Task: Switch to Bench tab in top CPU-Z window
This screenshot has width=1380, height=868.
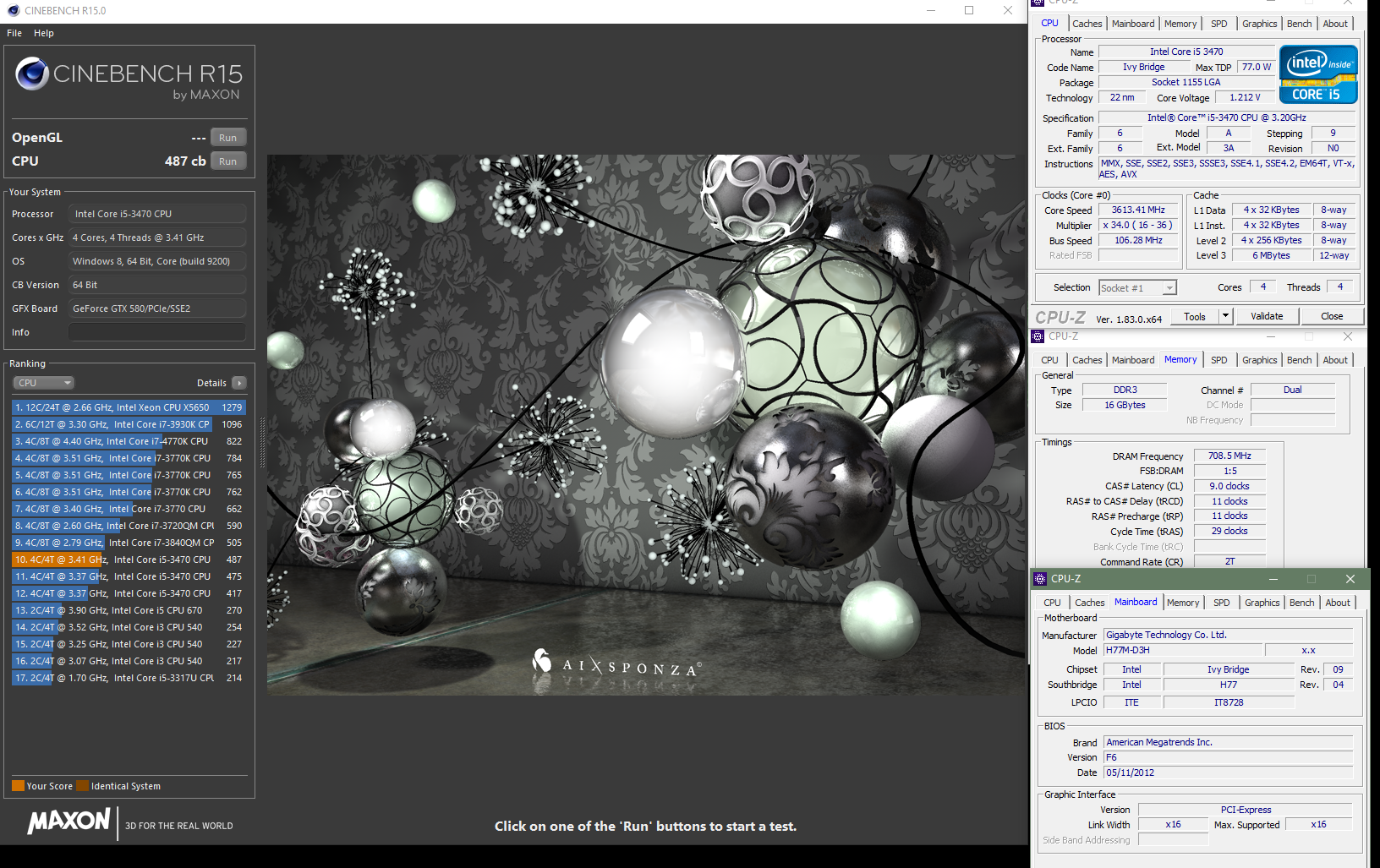Action: 1300,24
